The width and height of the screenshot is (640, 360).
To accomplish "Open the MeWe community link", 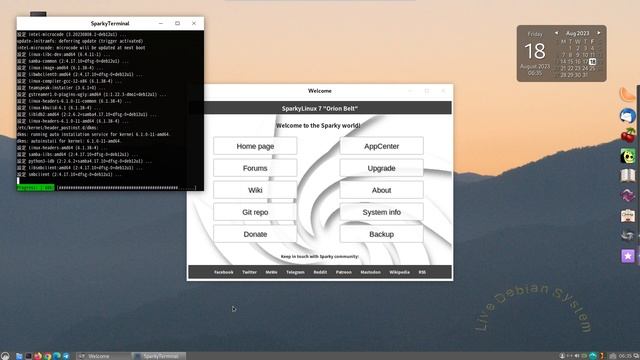I will coord(271,272).
